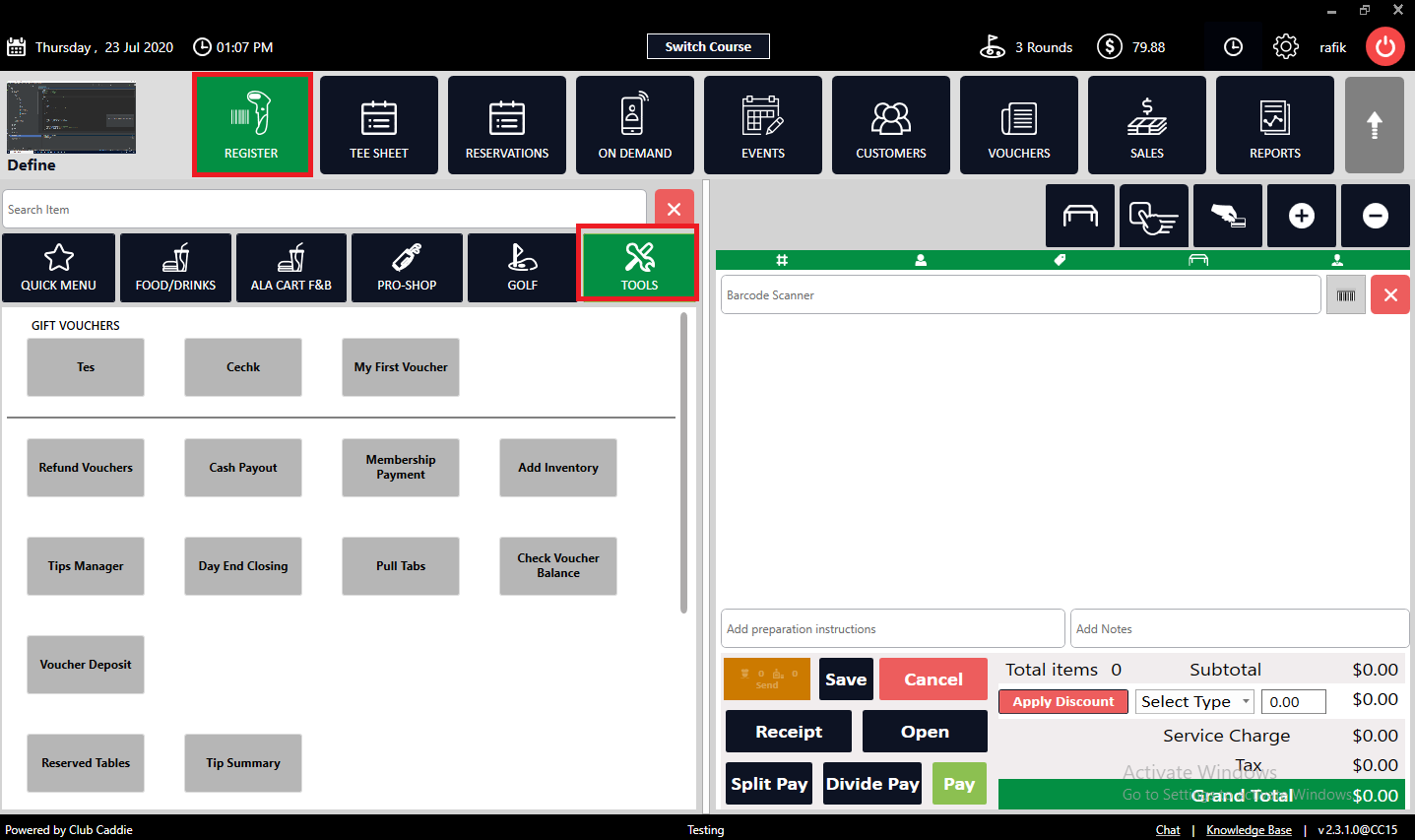1415x840 pixels.
Task: Open Pull Tabs tool
Action: coord(401,566)
